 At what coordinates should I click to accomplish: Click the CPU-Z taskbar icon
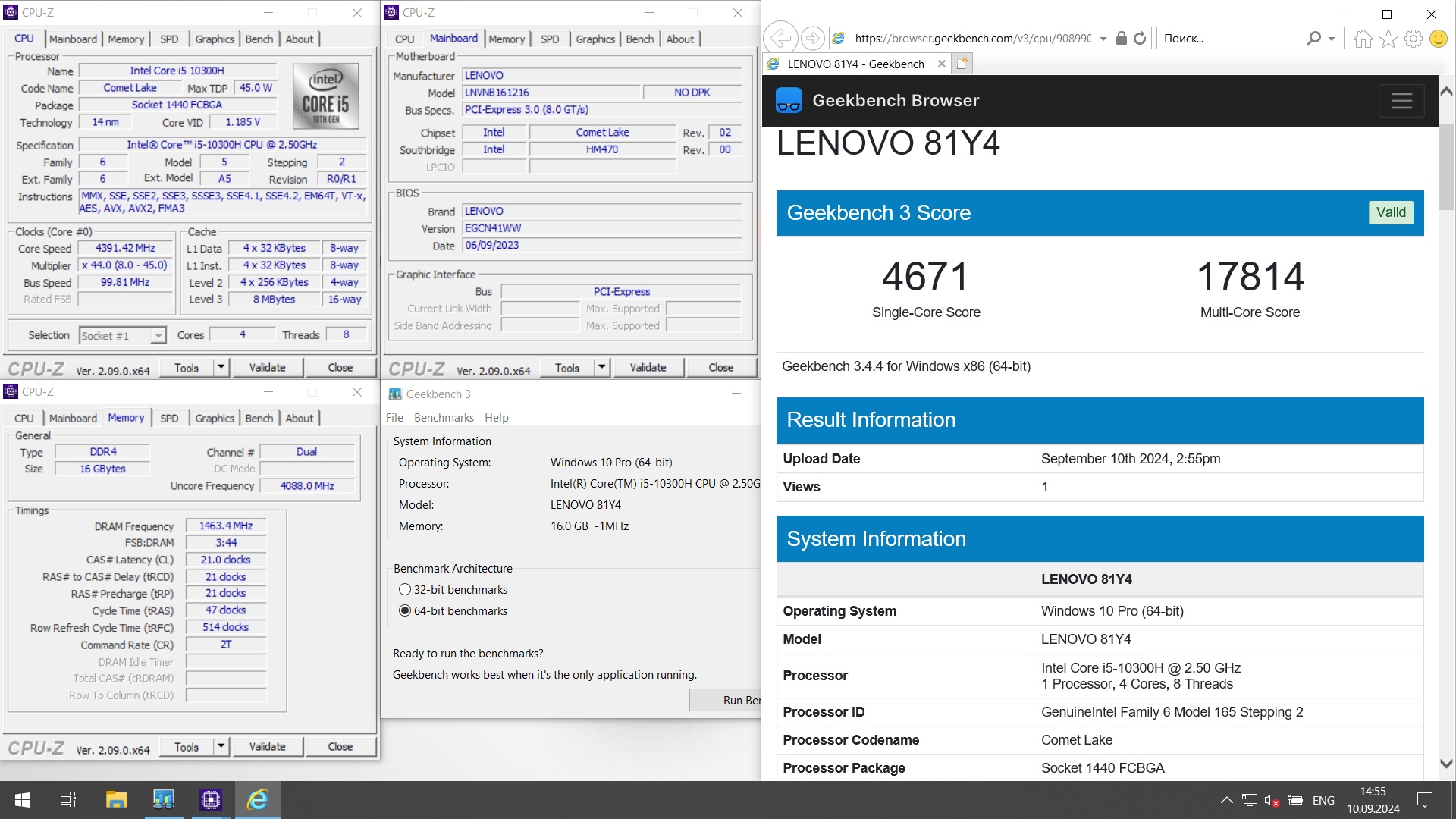(210, 800)
